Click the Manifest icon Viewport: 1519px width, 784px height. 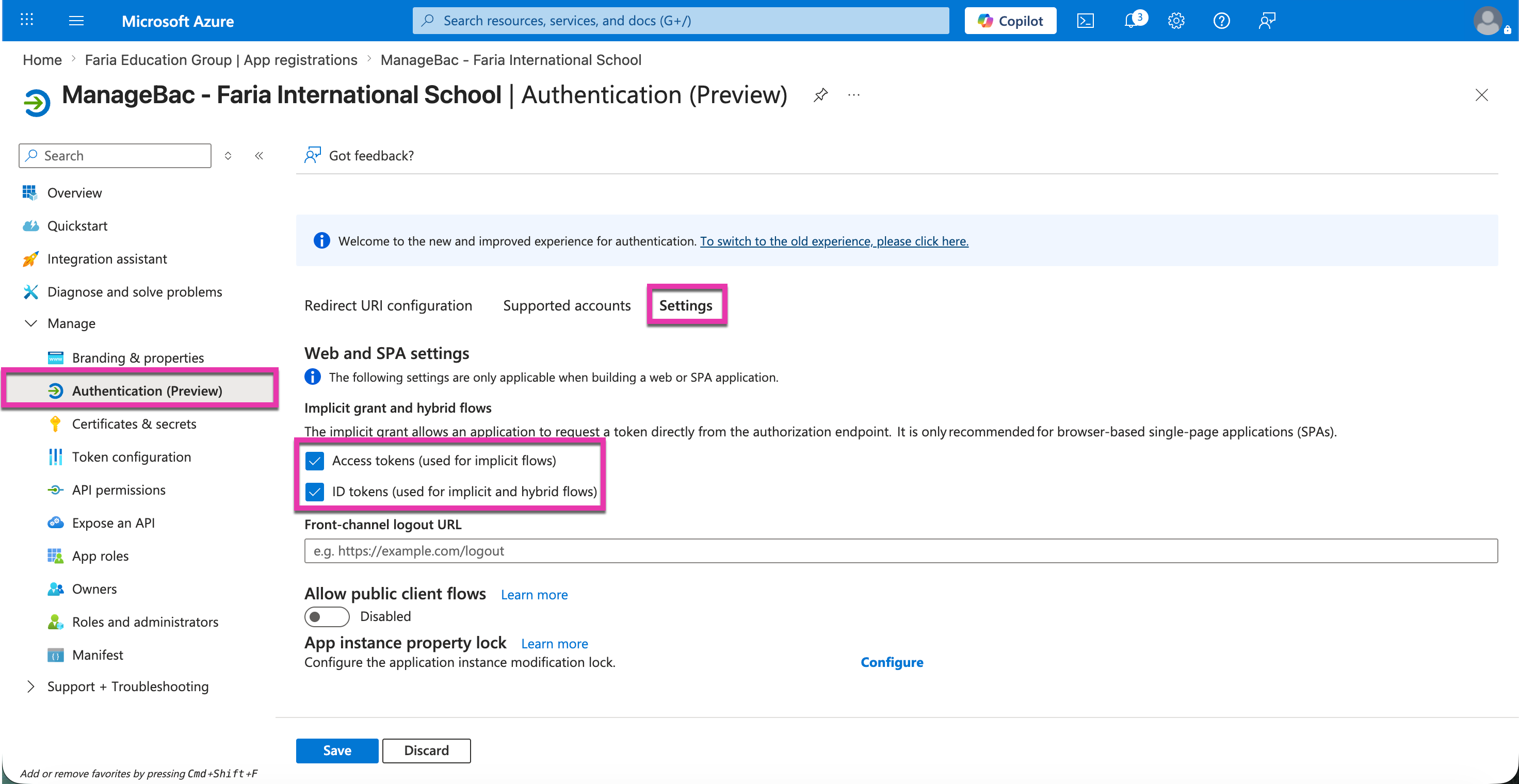[55, 655]
